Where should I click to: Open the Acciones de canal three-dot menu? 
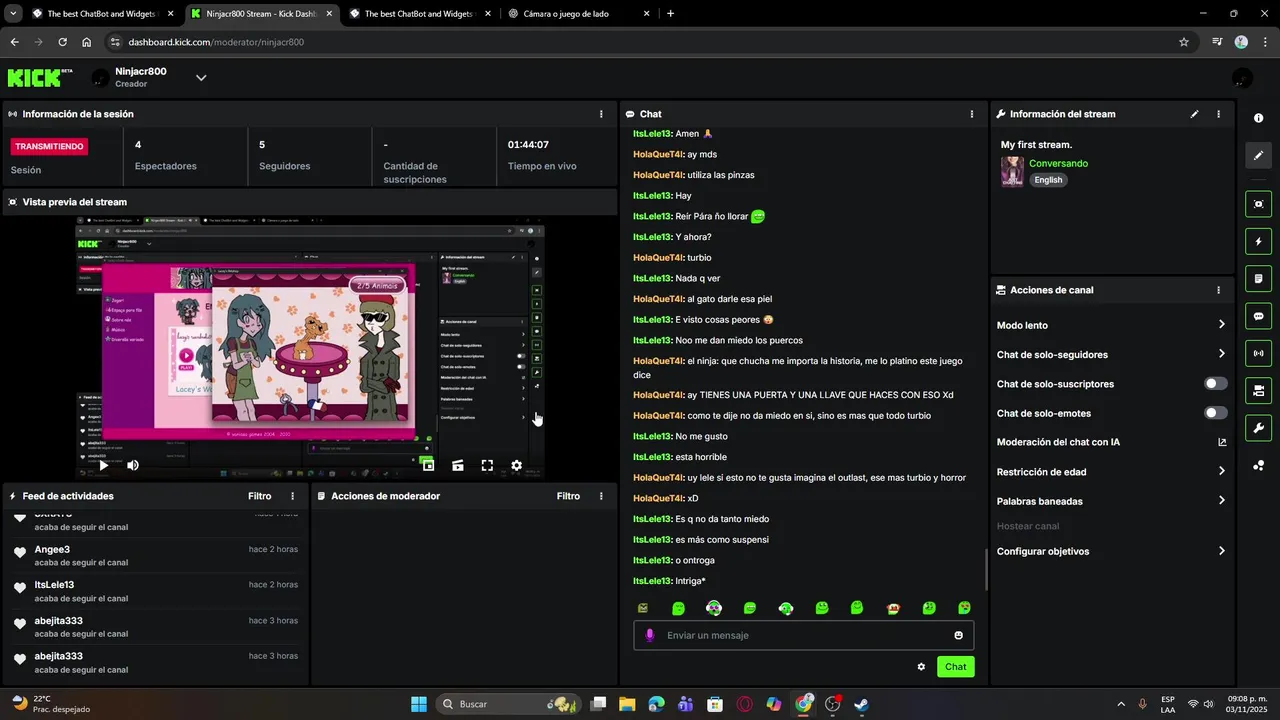coord(1218,290)
